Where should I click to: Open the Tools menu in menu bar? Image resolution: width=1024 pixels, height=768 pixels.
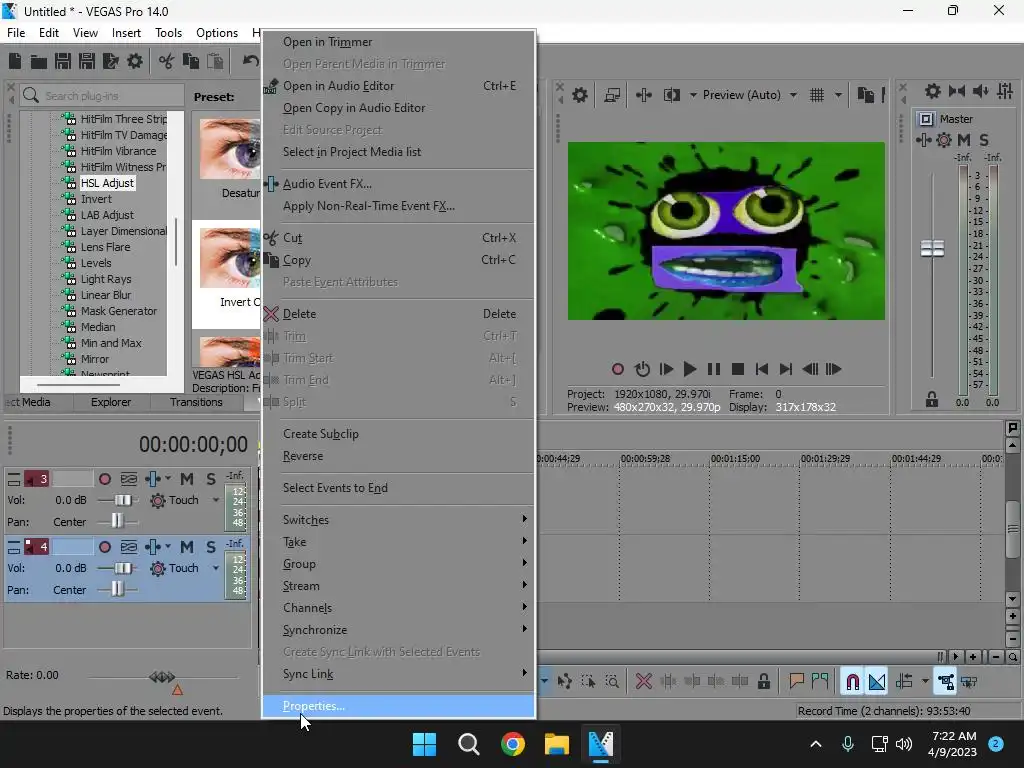[x=168, y=33]
